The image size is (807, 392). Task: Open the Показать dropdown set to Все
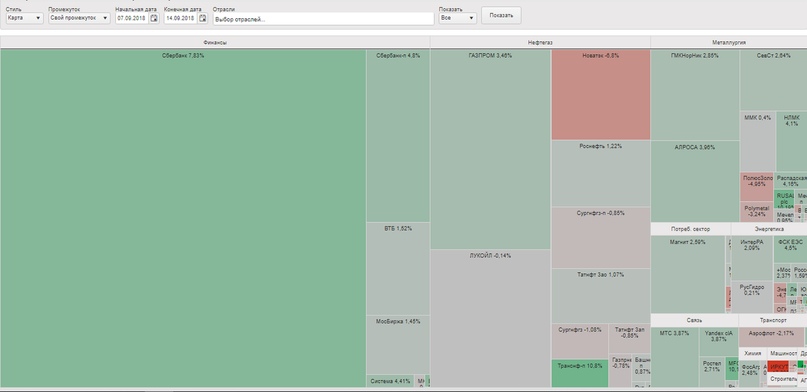[458, 18]
